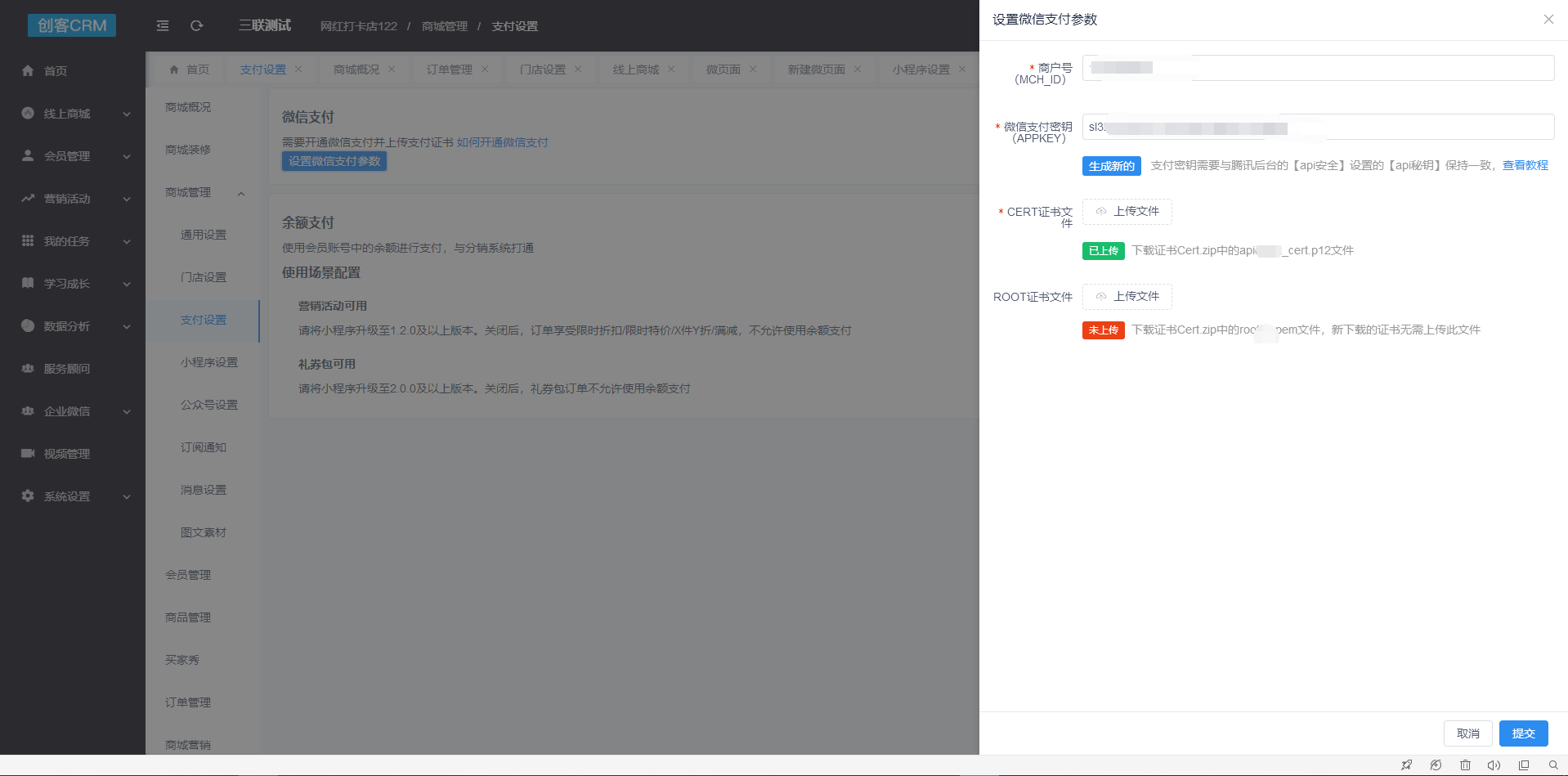This screenshot has width=1568, height=776.
Task: Click the trash icon in bottom status bar
Action: pos(1465,765)
